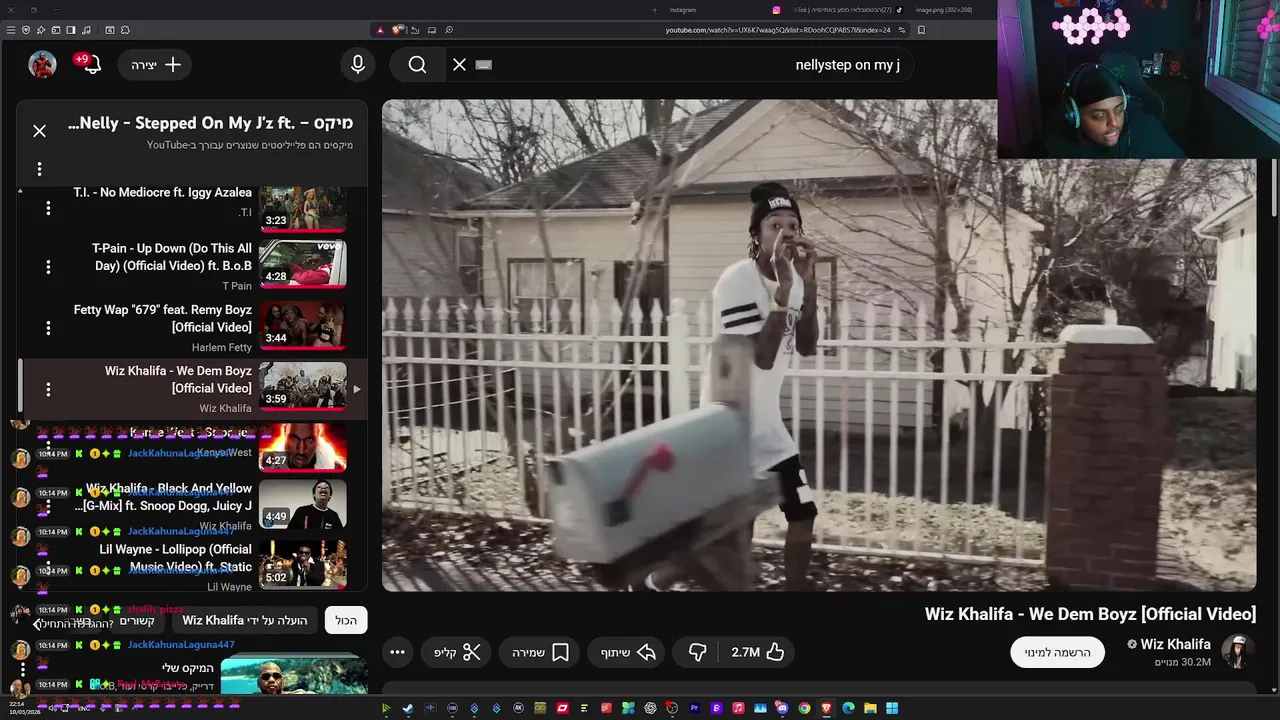Image resolution: width=1280 pixels, height=720 pixels.
Task: Open site settings icon in address bar
Action: coord(902,30)
